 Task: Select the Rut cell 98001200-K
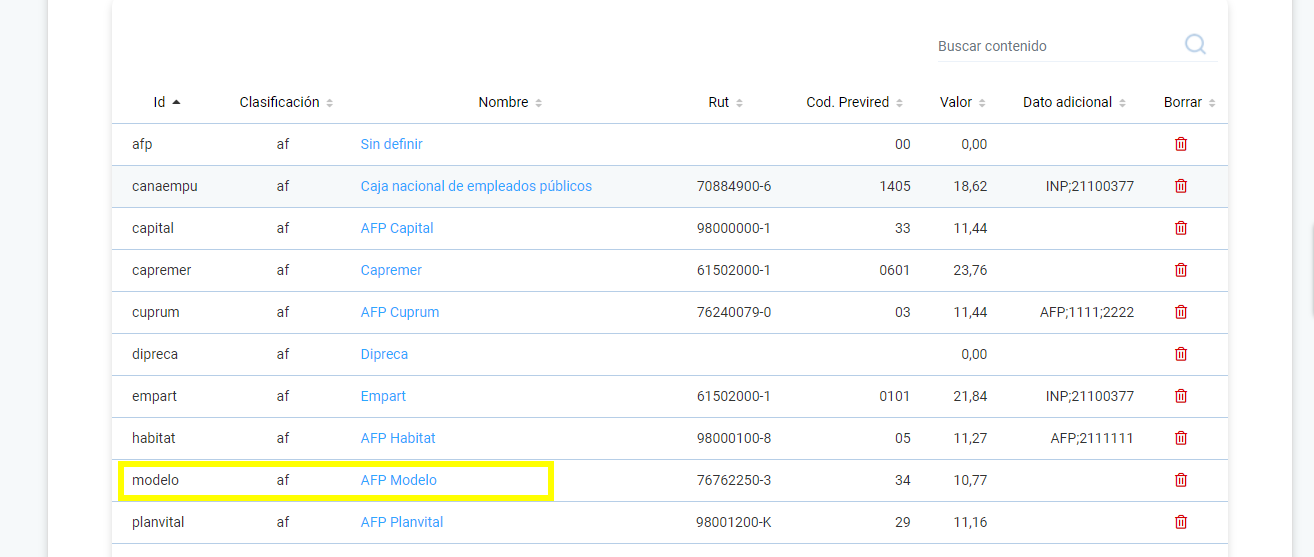(x=734, y=522)
